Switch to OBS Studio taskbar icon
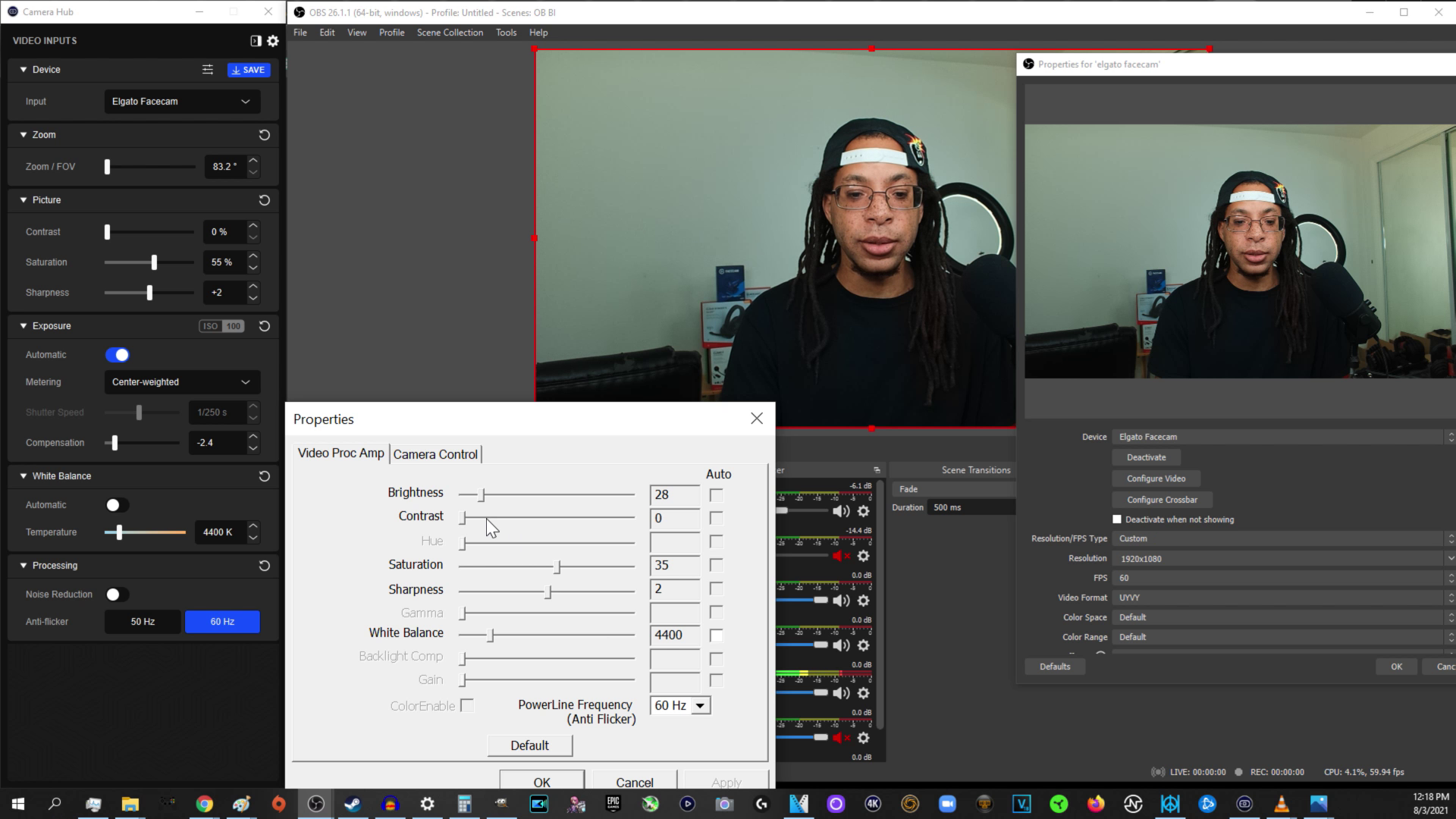The height and width of the screenshot is (819, 1456). (315, 804)
